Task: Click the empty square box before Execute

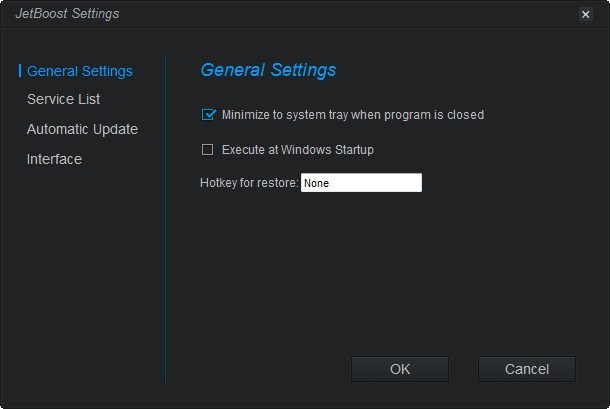Action: (x=208, y=150)
